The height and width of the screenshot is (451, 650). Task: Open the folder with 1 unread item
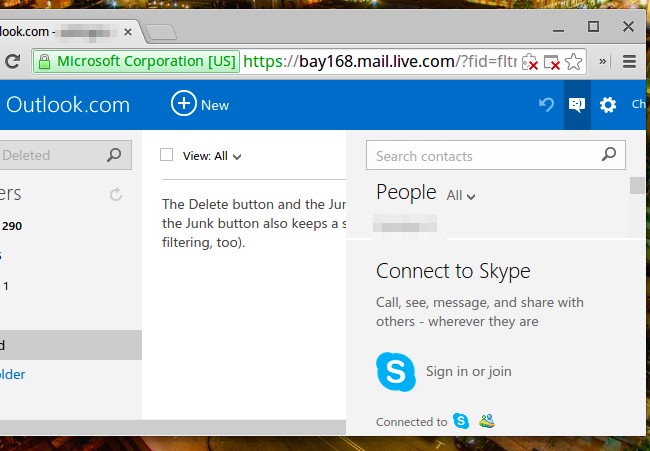6,286
